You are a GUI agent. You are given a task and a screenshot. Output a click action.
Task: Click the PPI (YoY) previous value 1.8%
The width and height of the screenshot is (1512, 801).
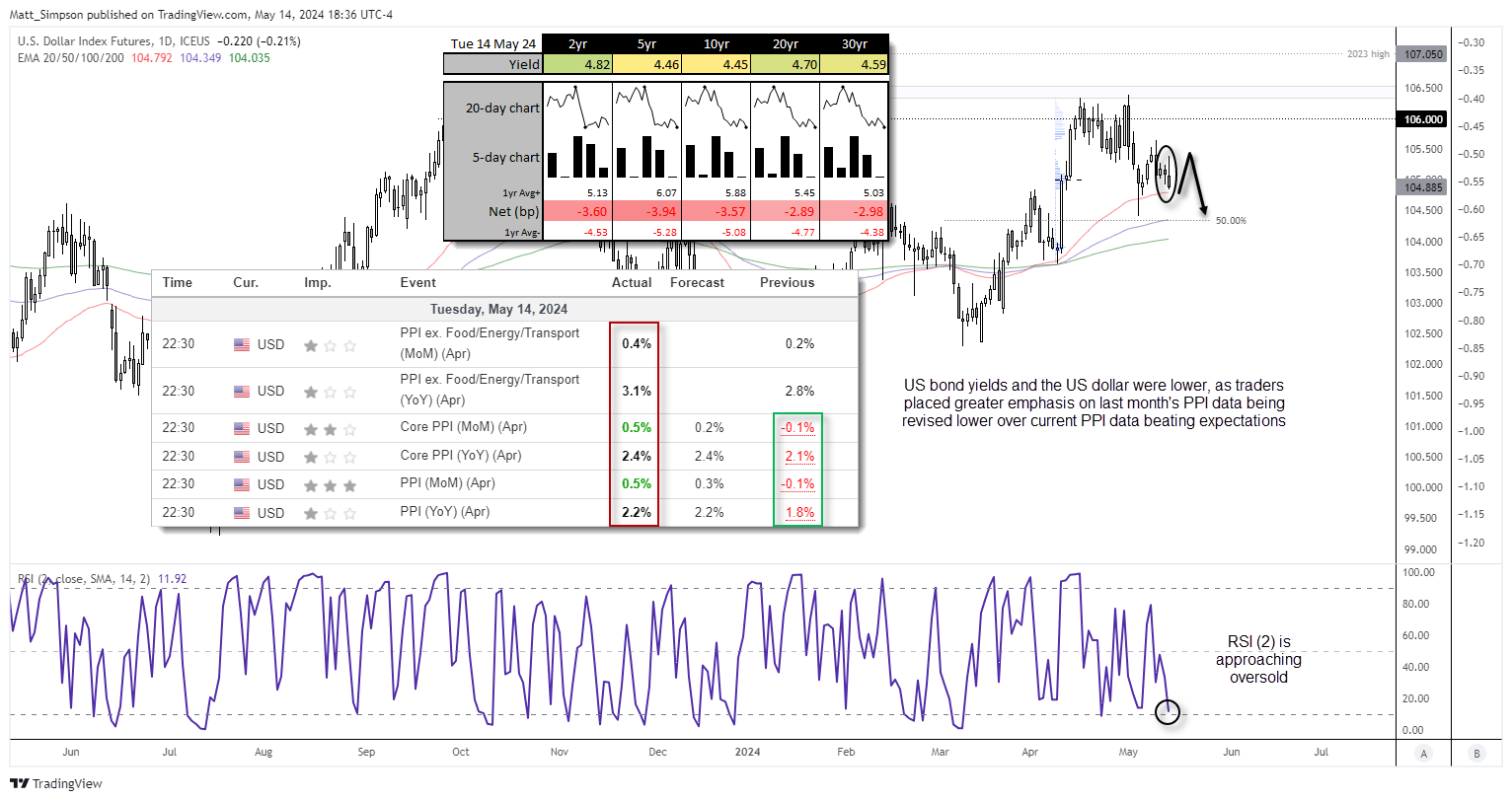tap(799, 512)
